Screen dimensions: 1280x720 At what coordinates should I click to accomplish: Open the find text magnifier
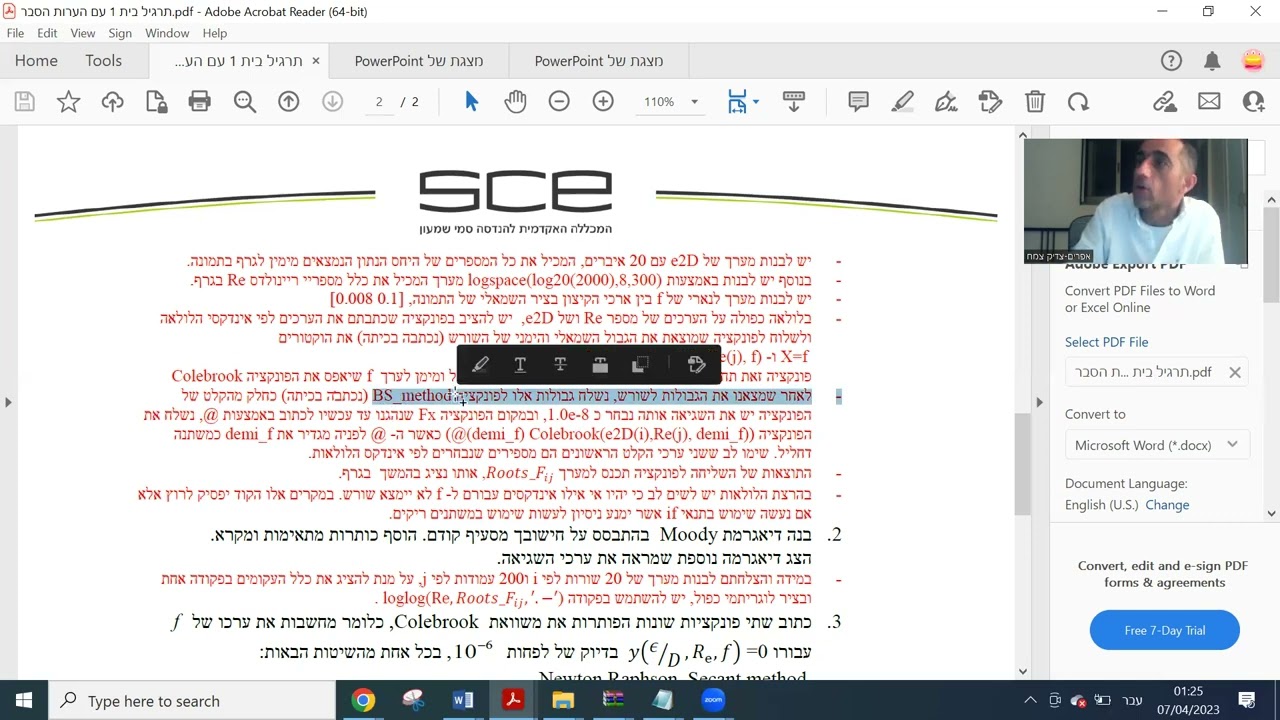tap(244, 101)
